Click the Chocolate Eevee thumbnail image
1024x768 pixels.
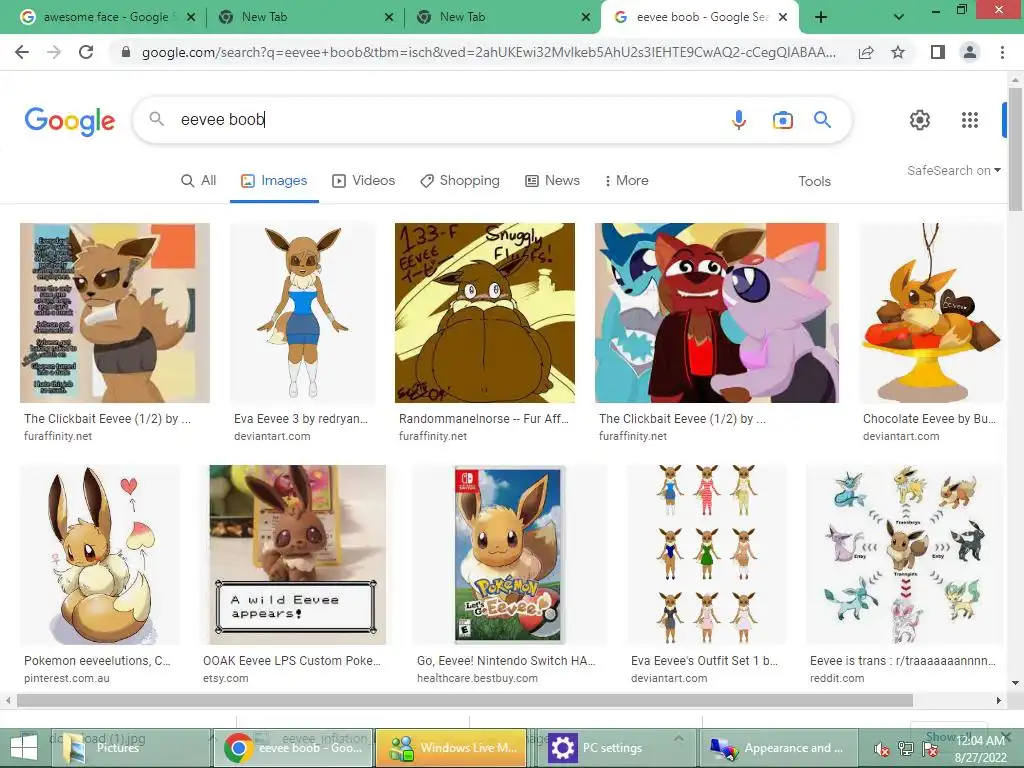click(931, 313)
